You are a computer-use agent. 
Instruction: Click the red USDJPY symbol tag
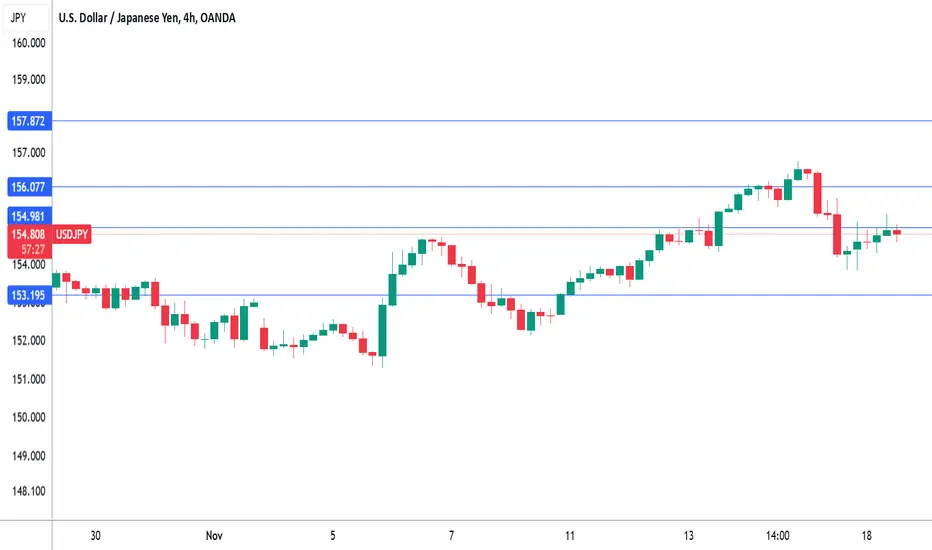tap(72, 234)
